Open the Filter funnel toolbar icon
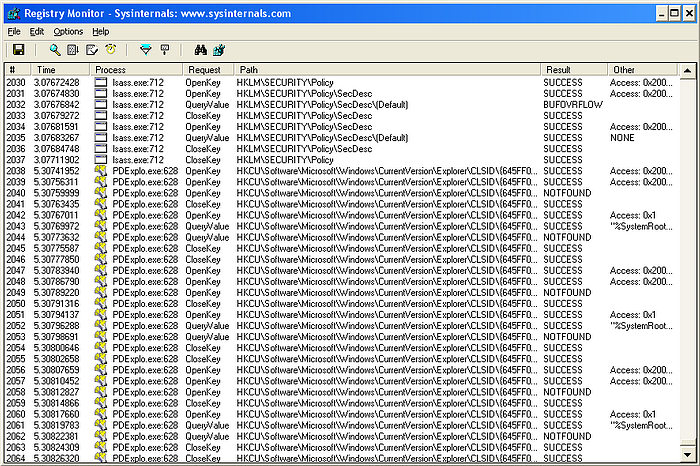The width and height of the screenshot is (700, 466). [146, 50]
